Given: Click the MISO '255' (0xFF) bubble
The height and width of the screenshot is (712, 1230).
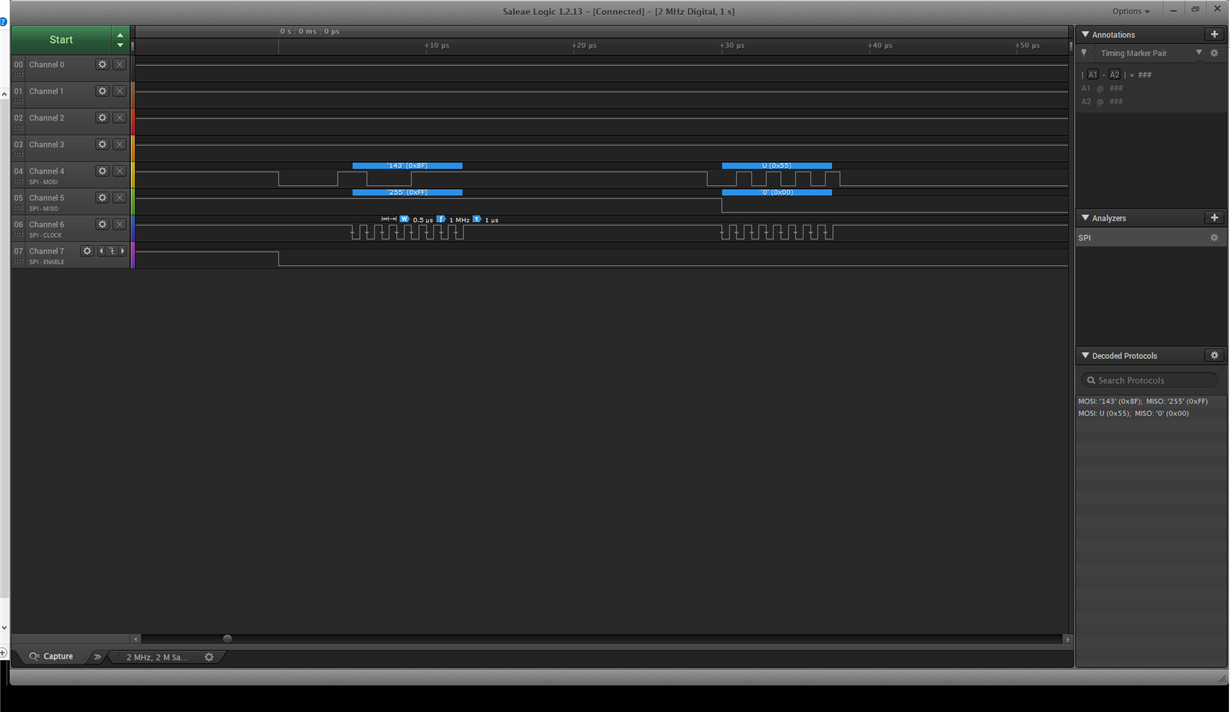Looking at the screenshot, I should pos(407,192).
